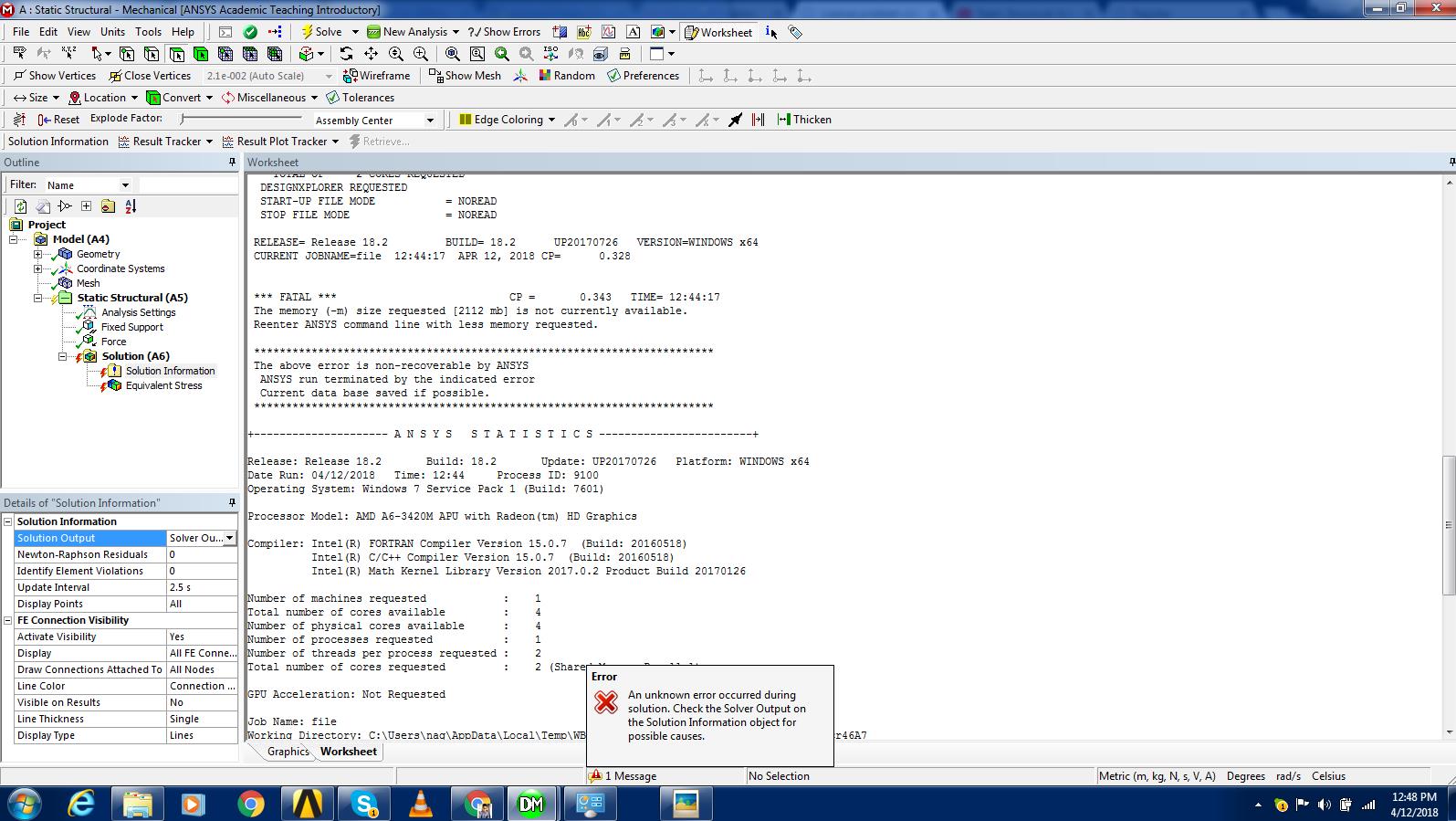Click the Expand All icon in Outline toolbar
This screenshot has width=1456, height=821.
tap(86, 206)
